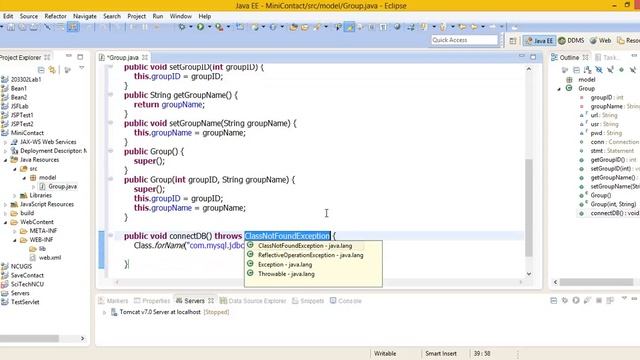
Task: Open Project Explorer View Menu triangle
Action: (x=82, y=68)
